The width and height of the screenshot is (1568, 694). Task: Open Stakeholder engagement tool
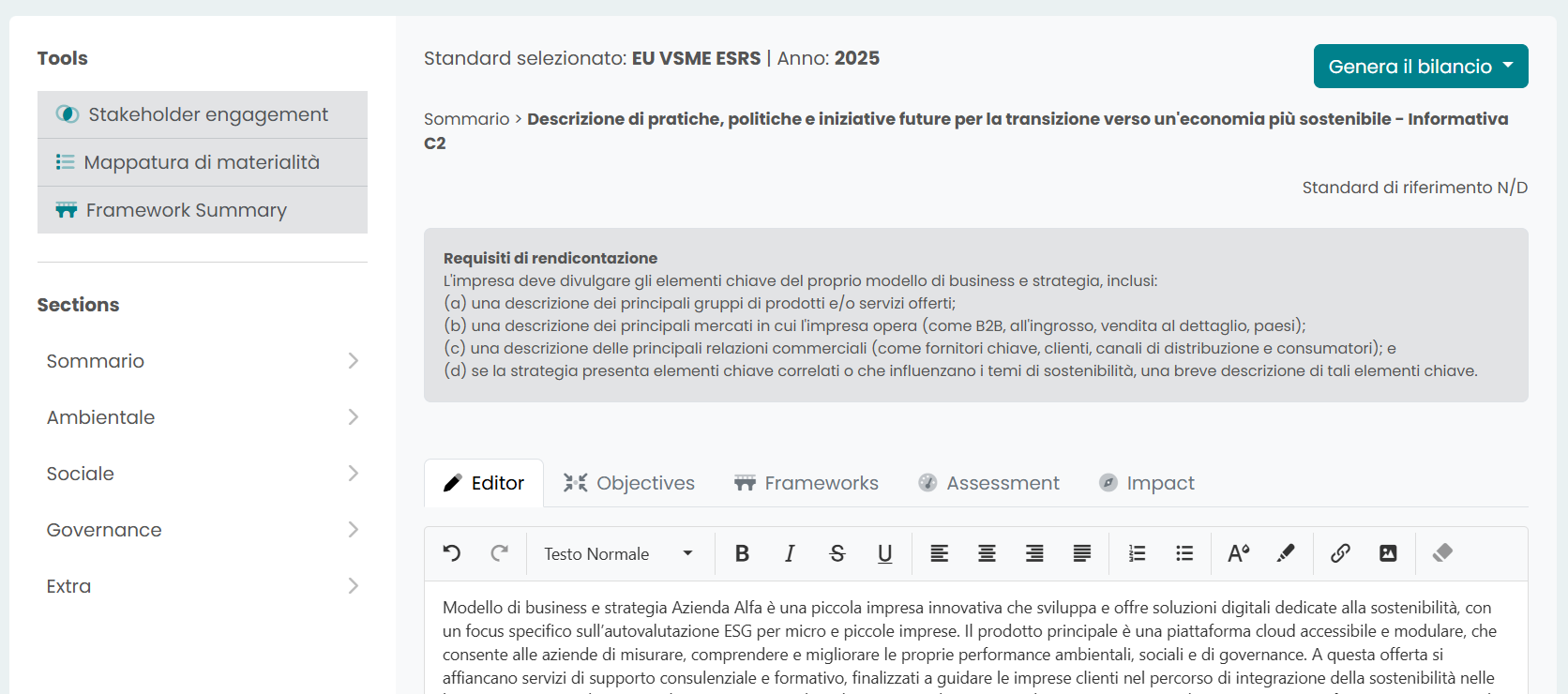[203, 114]
